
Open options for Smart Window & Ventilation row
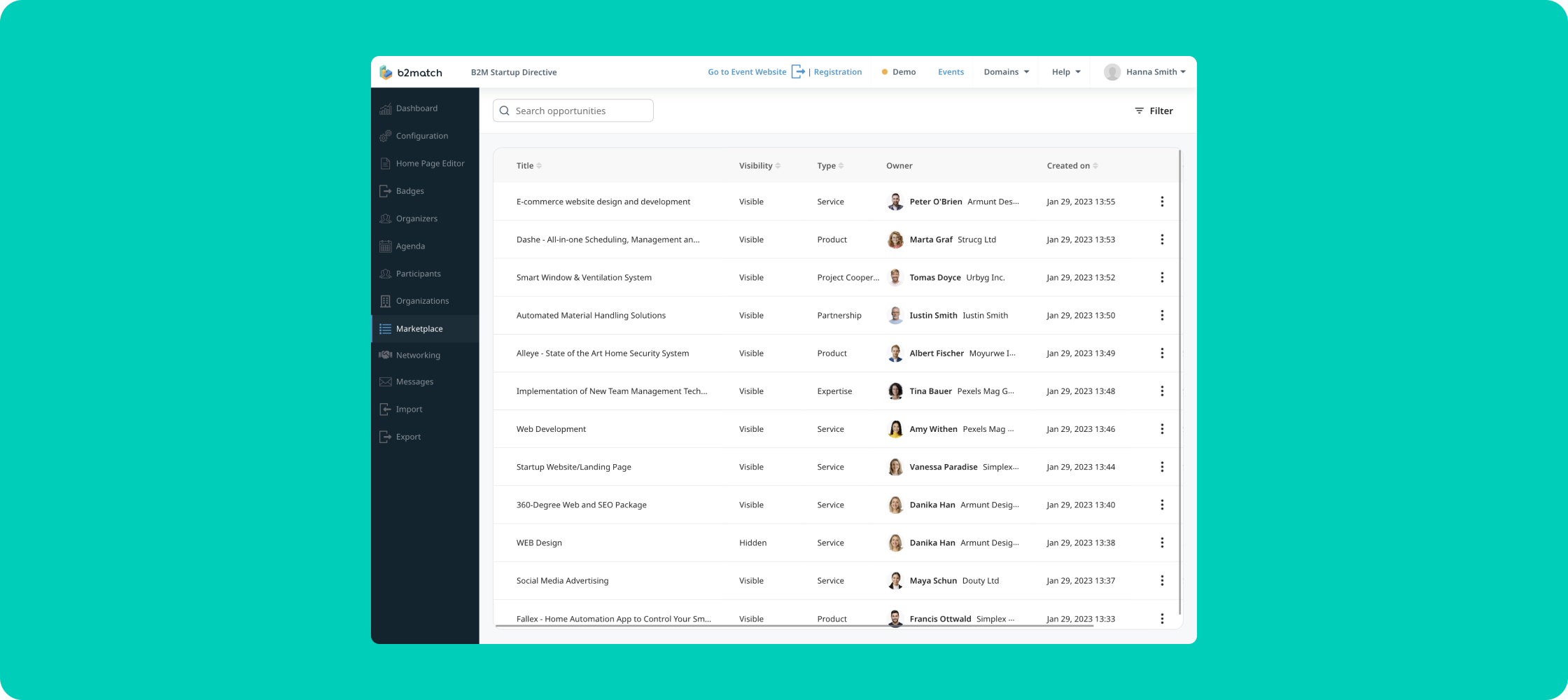click(x=1162, y=277)
